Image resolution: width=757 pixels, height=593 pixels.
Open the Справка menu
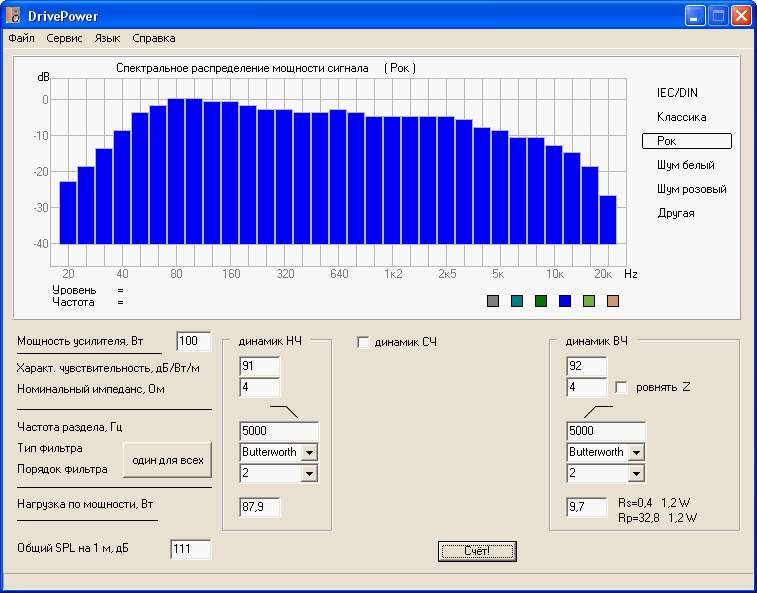[x=154, y=38]
